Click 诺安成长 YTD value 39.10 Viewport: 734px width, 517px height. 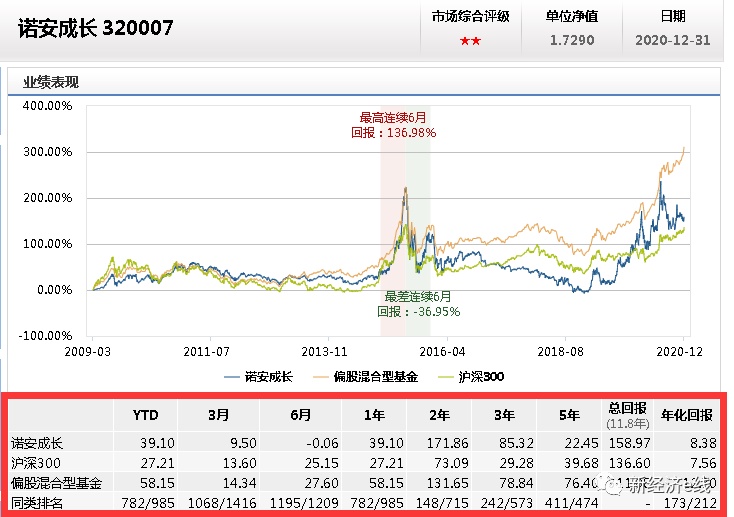pos(157,443)
